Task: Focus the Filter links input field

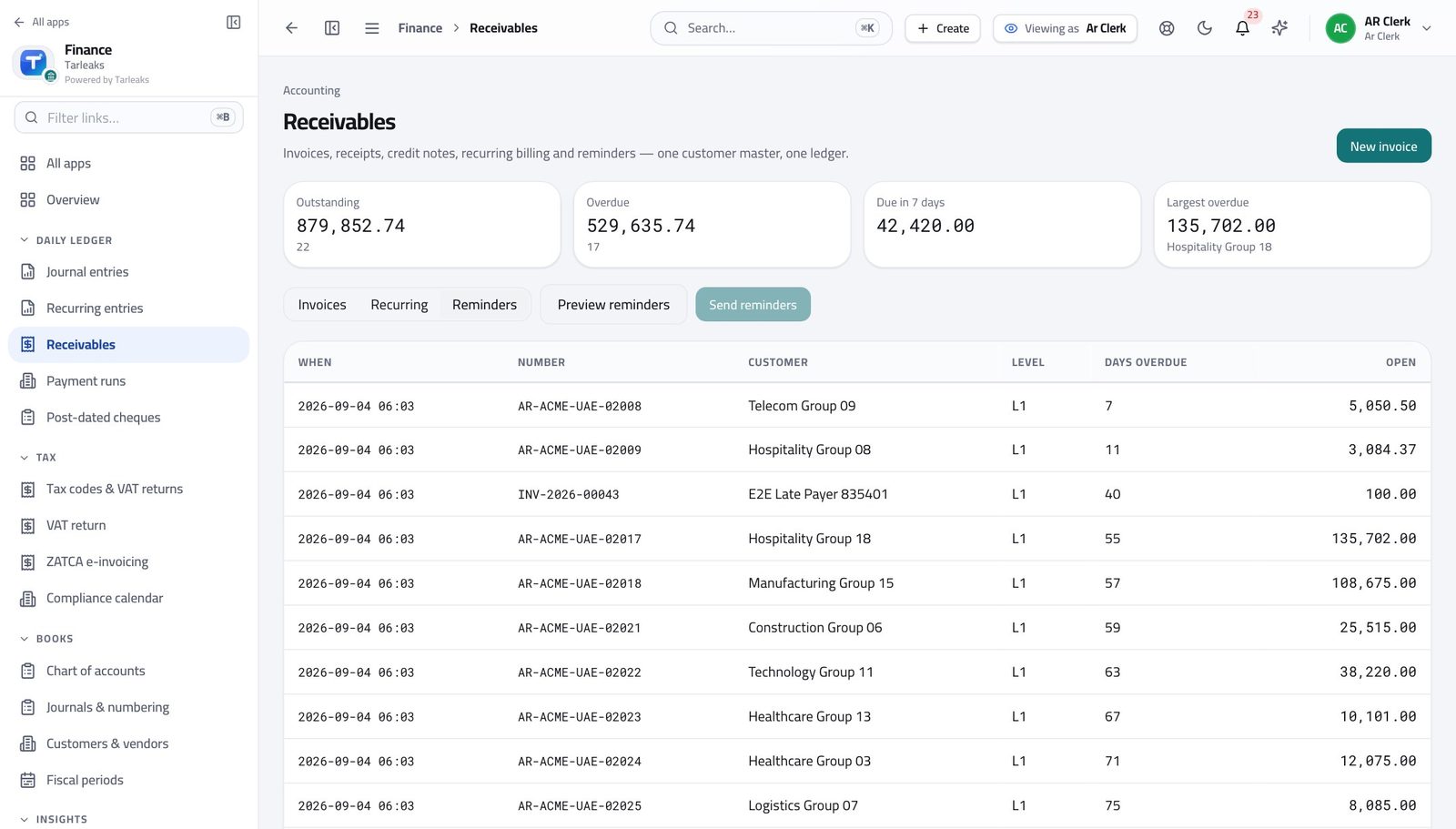Action: (128, 117)
